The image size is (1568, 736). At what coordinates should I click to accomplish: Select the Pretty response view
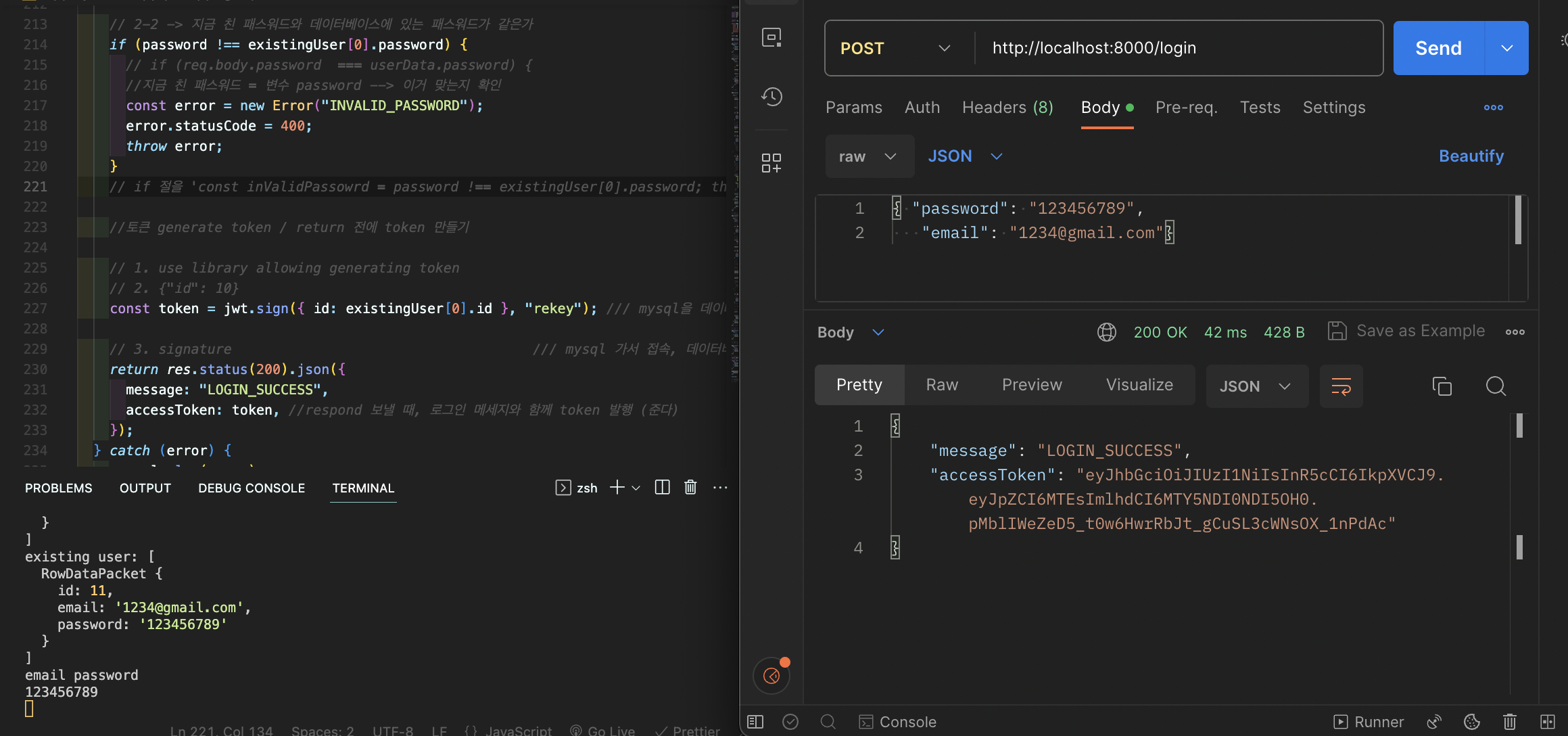859,385
